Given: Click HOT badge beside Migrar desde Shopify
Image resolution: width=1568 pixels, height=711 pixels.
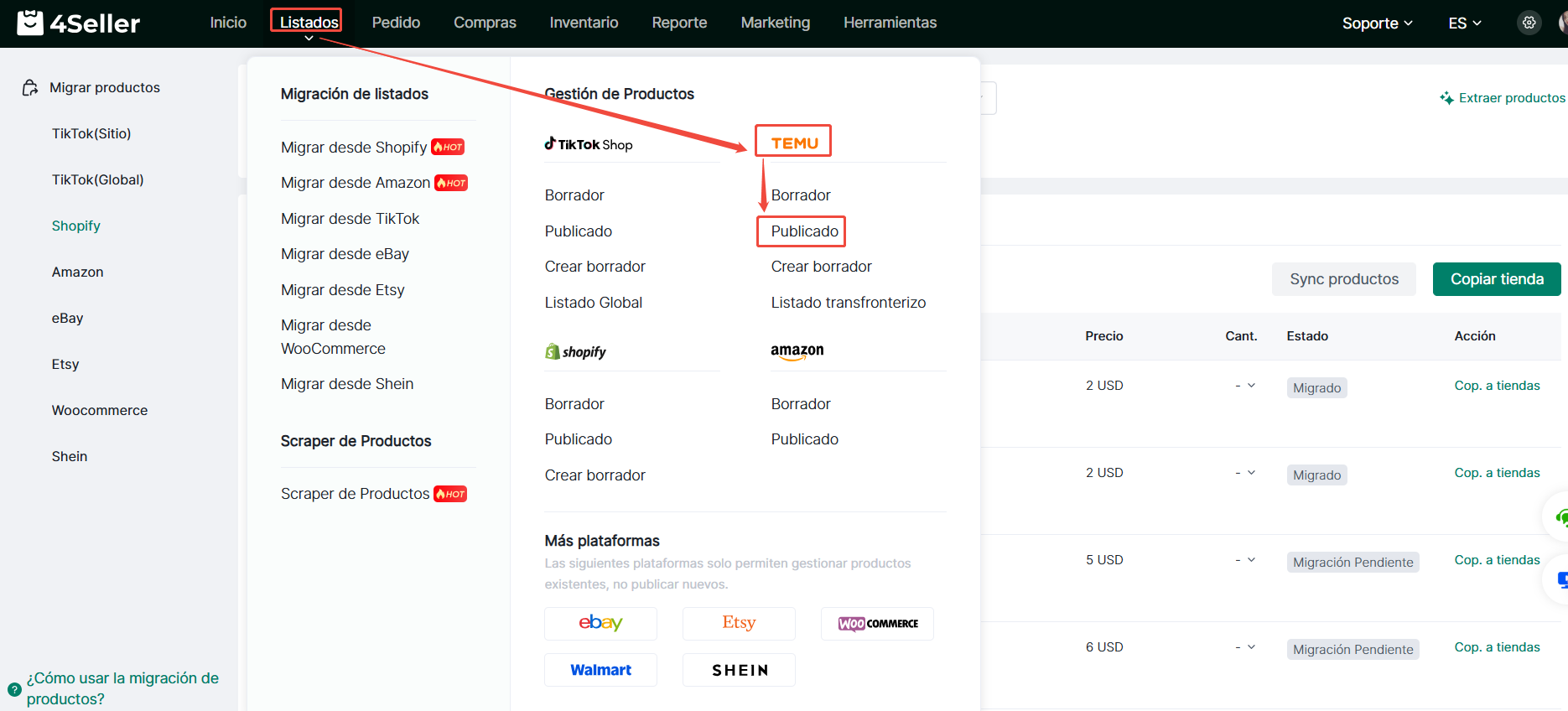Looking at the screenshot, I should [448, 147].
